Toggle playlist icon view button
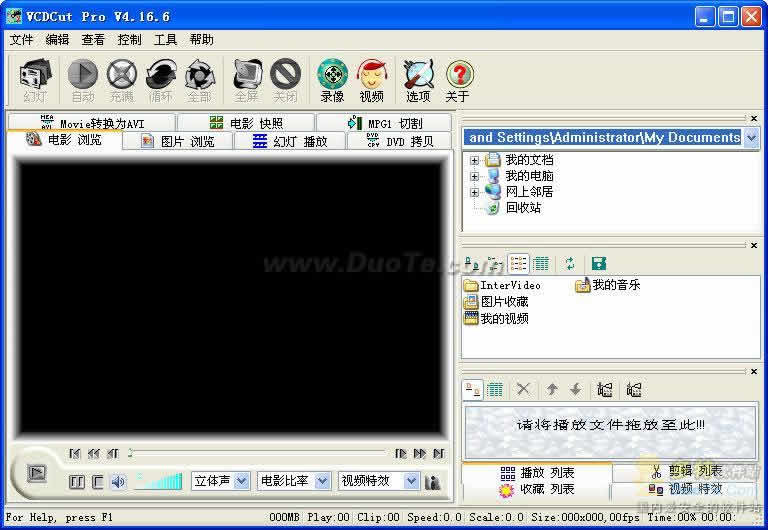The height and width of the screenshot is (530, 768). click(473, 390)
